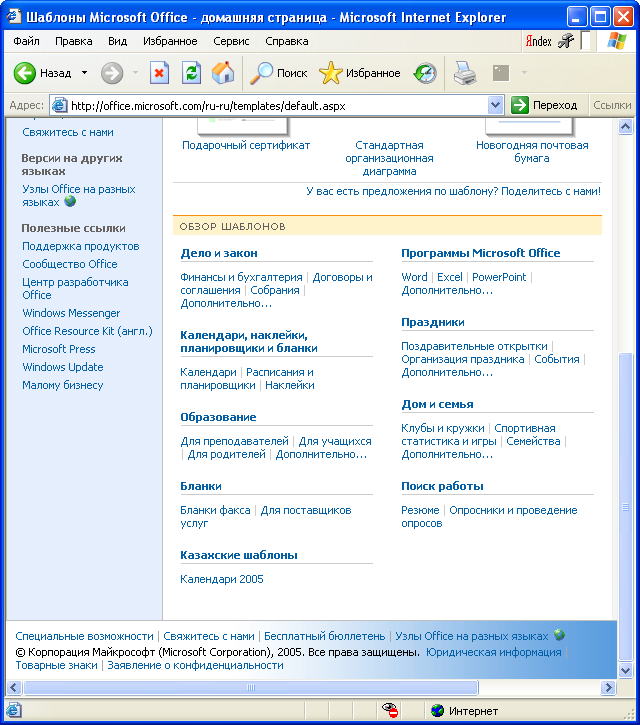Click inside the address URL field

[x=277, y=105]
